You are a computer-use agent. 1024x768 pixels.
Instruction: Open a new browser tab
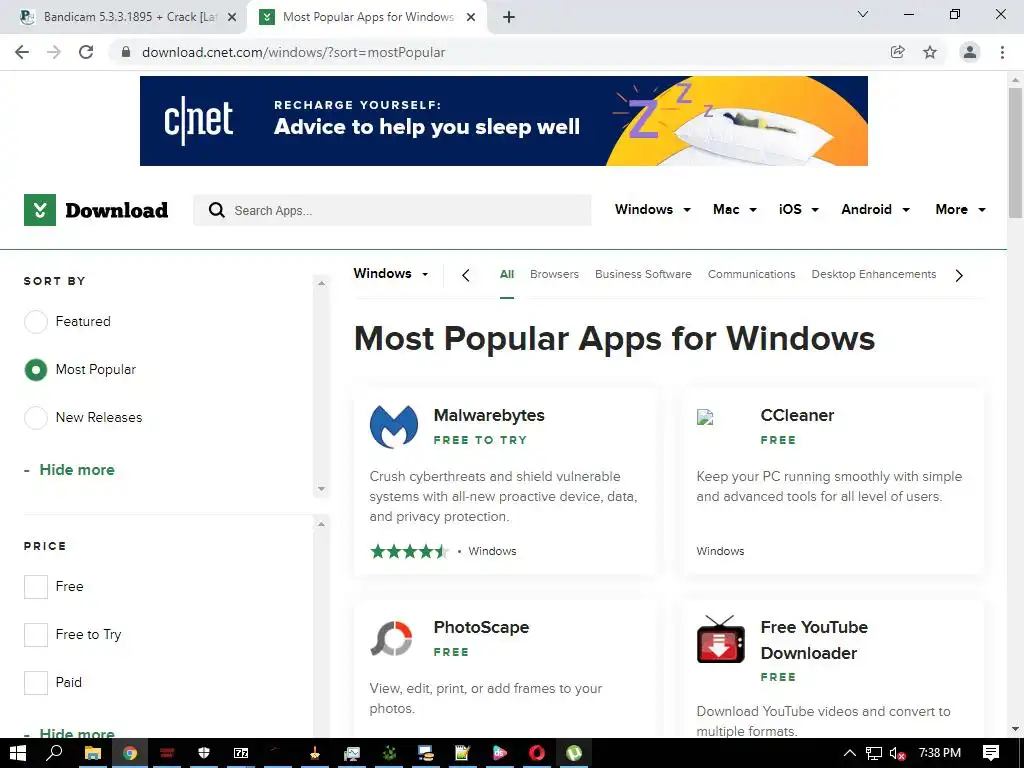509,17
